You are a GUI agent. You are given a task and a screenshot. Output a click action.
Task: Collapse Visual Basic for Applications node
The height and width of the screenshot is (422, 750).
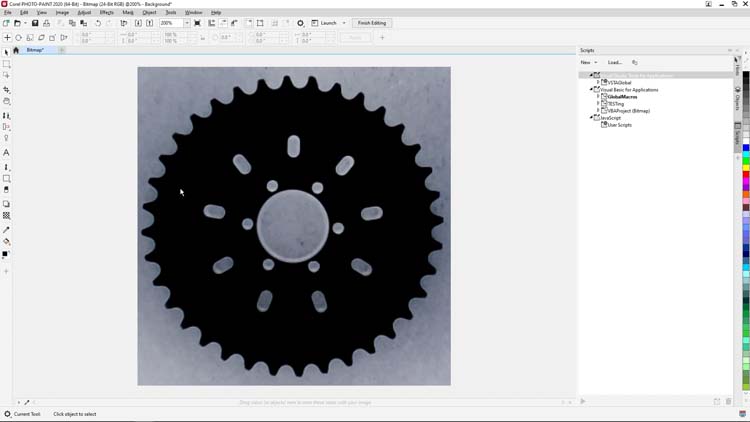point(591,89)
